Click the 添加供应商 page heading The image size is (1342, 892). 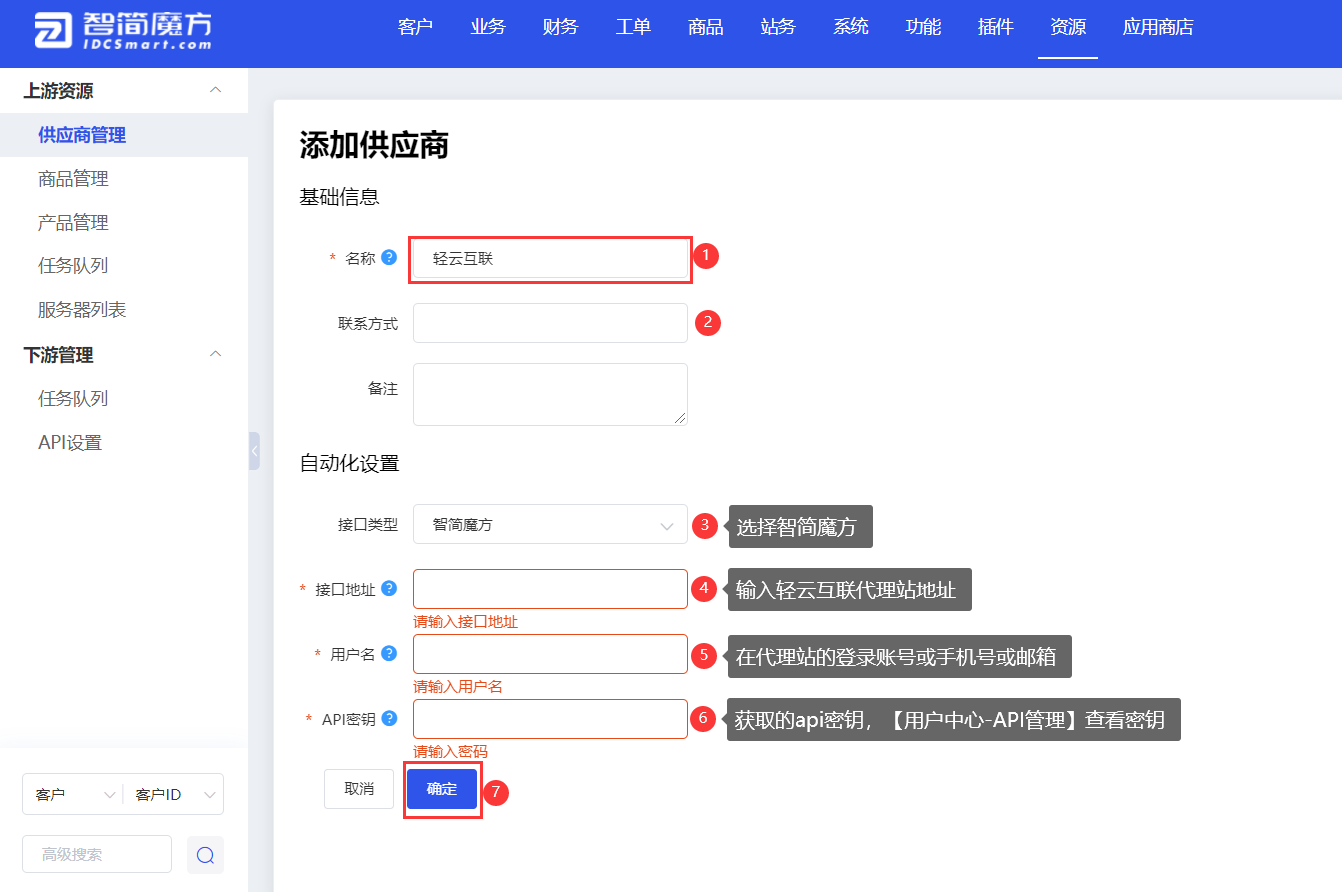pos(374,146)
